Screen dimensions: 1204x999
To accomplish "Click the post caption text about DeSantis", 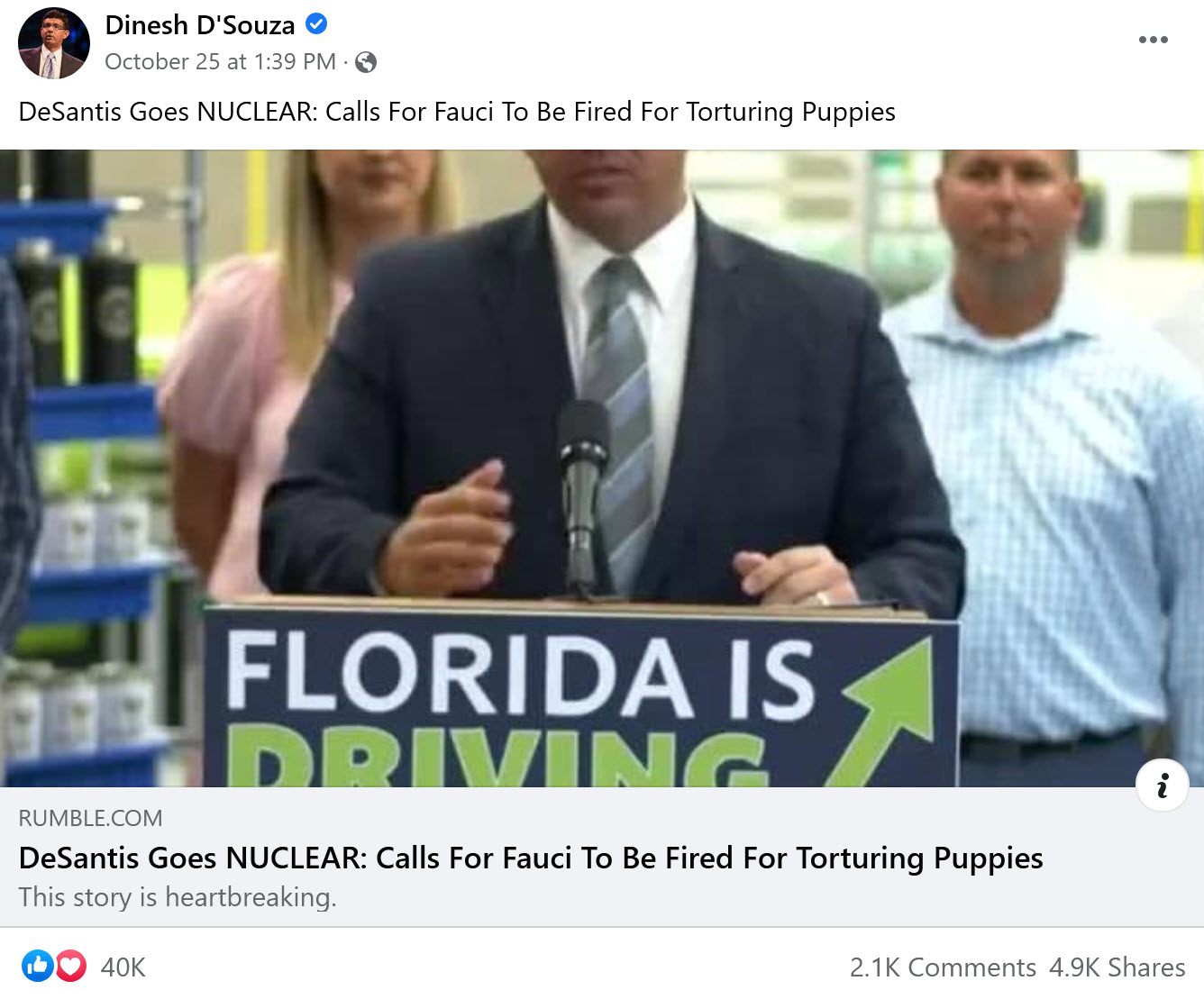I will click(x=457, y=112).
